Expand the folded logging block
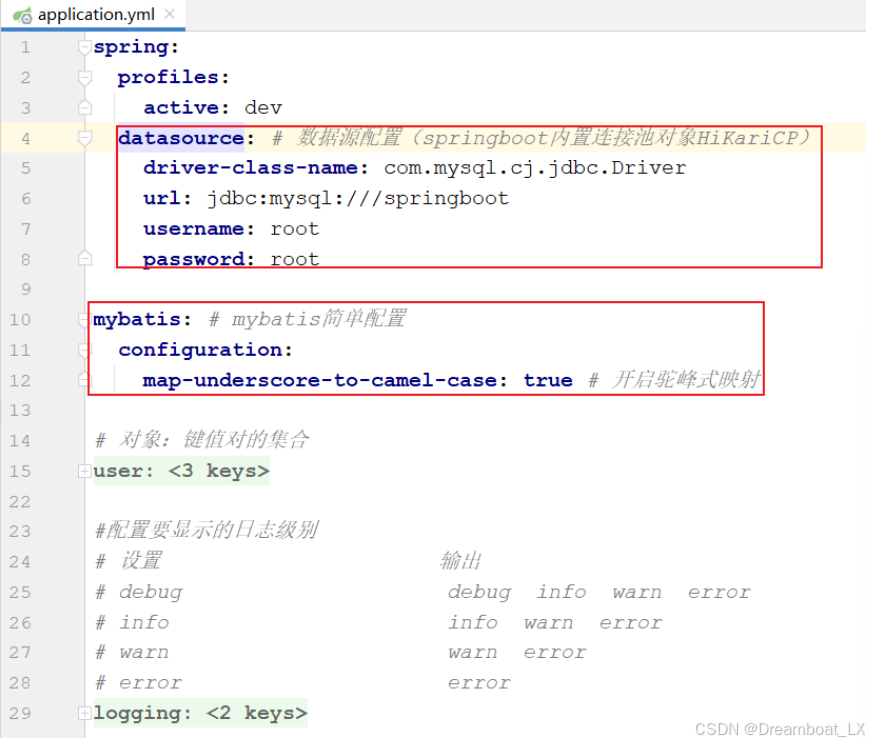 pyautogui.click(x=84, y=714)
